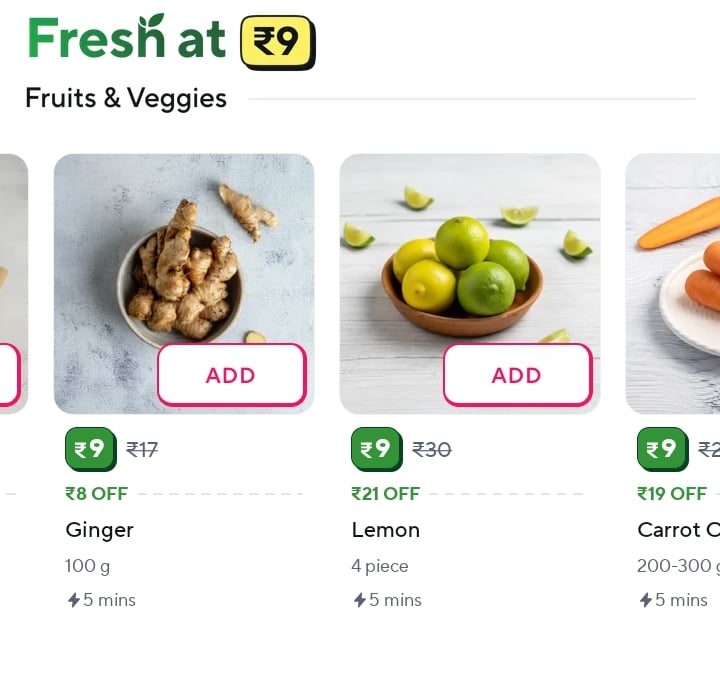Click the Fruits & Veggies section heading
The height and width of the screenshot is (699, 720).
[x=126, y=98]
